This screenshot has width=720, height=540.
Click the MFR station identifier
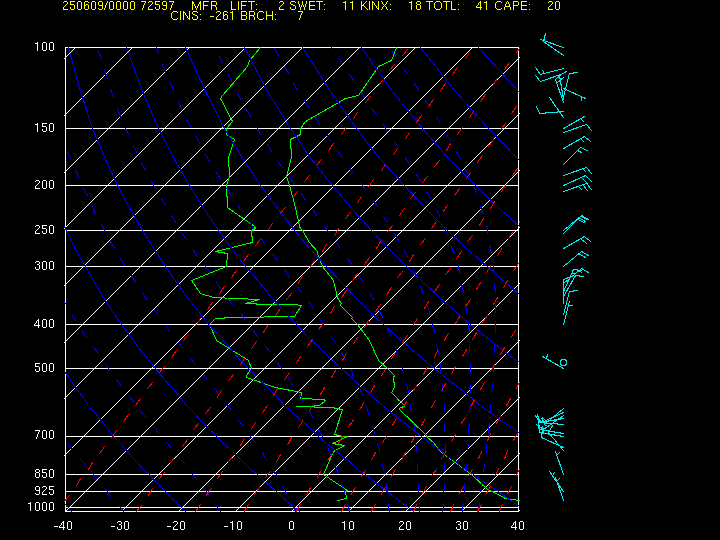pos(204,6)
